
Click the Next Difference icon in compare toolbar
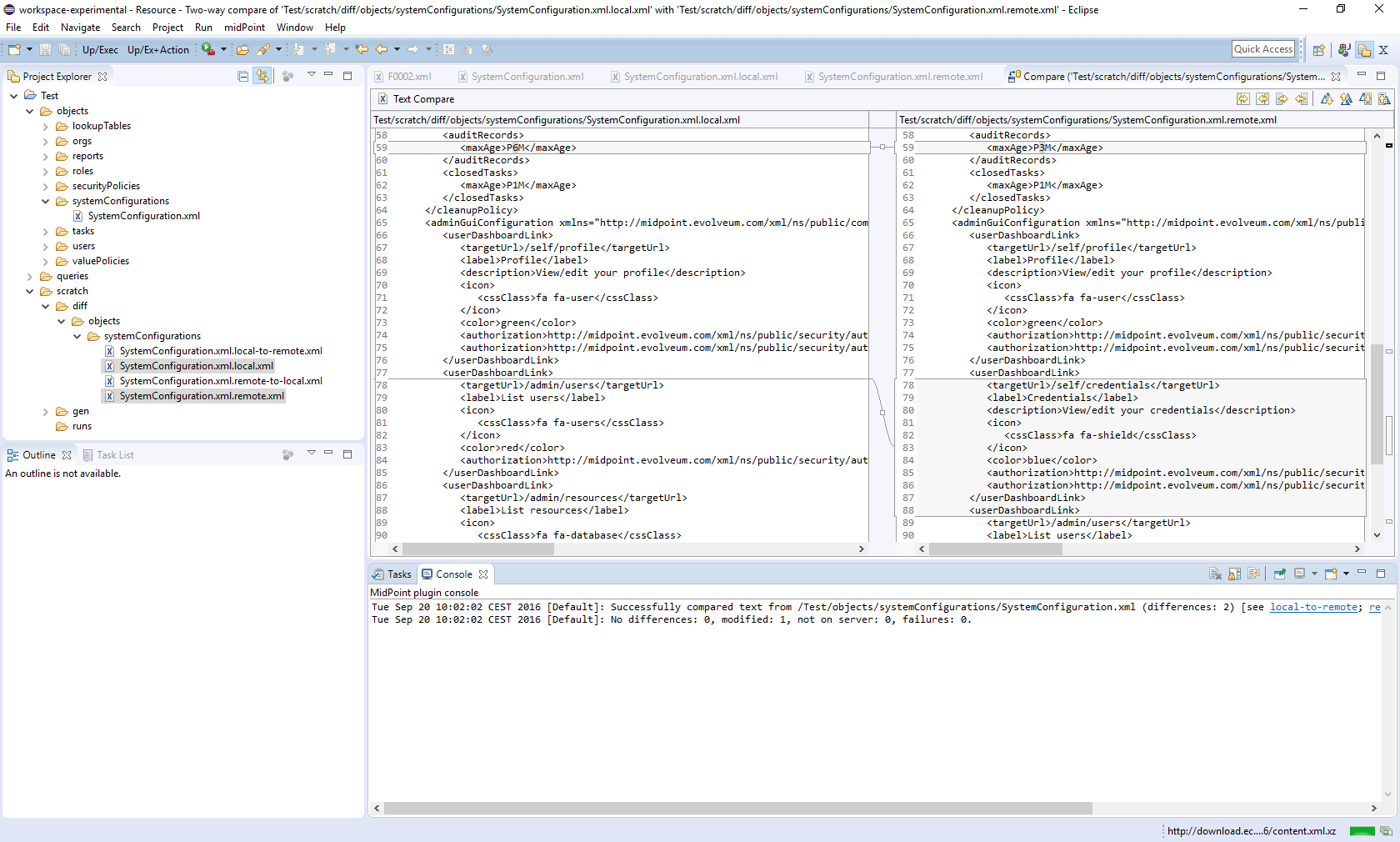[1327, 99]
